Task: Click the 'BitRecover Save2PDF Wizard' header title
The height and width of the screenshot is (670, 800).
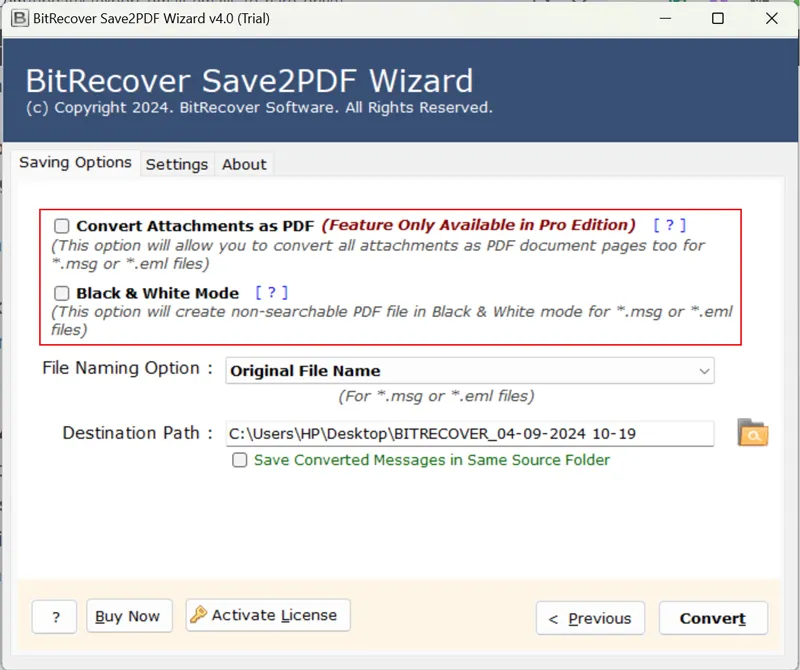Action: click(249, 81)
